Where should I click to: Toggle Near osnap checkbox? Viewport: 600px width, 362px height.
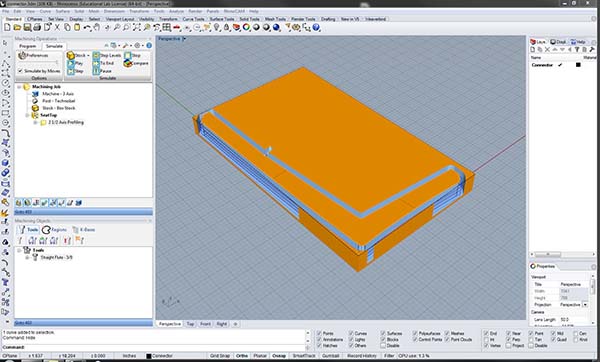click(x=508, y=333)
